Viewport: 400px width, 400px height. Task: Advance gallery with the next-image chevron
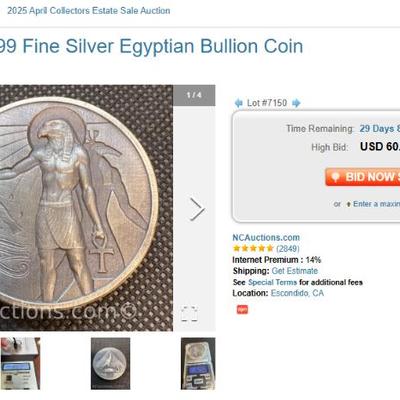point(197,209)
